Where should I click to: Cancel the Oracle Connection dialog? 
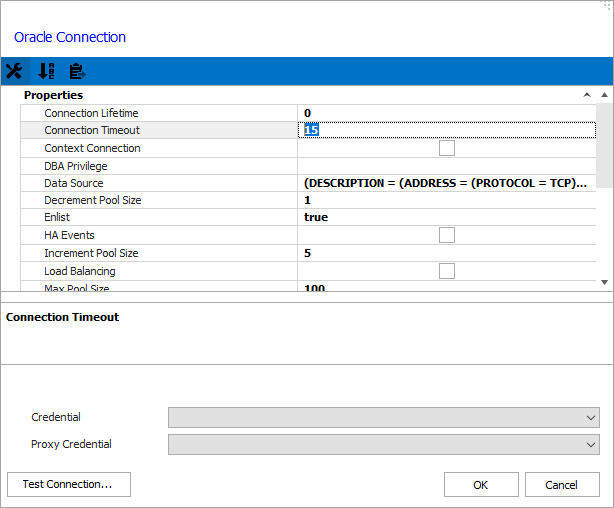tap(562, 484)
